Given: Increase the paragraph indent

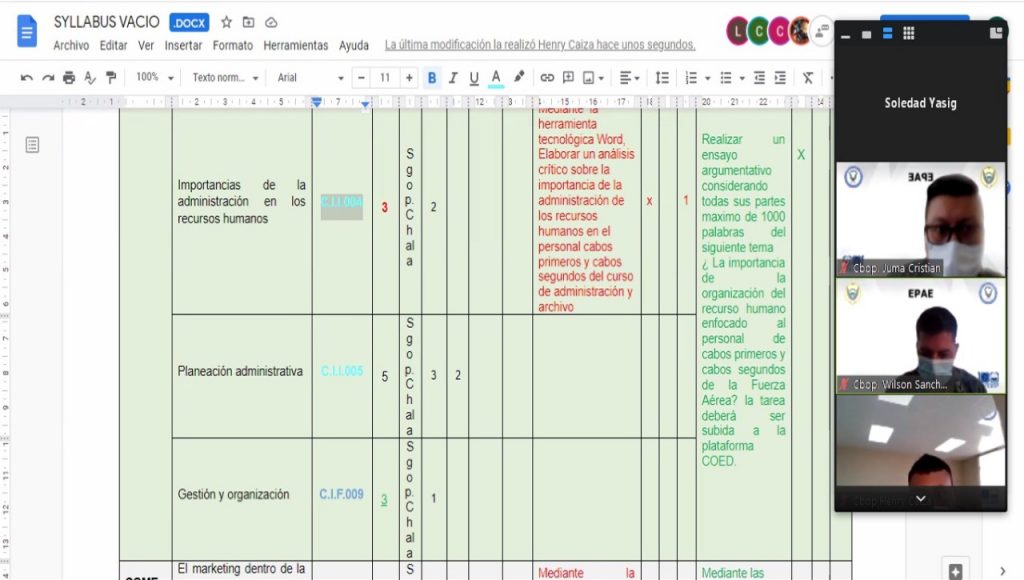Looking at the screenshot, I should click(x=780, y=78).
